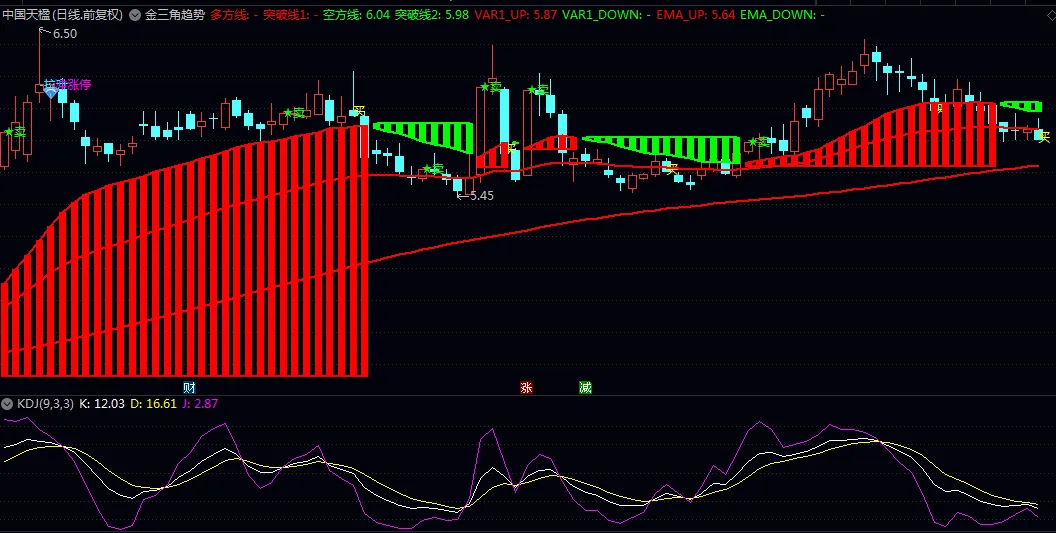1056x533 pixels.
Task: Select the 金三角趋势 indicator name
Action: tap(174, 14)
